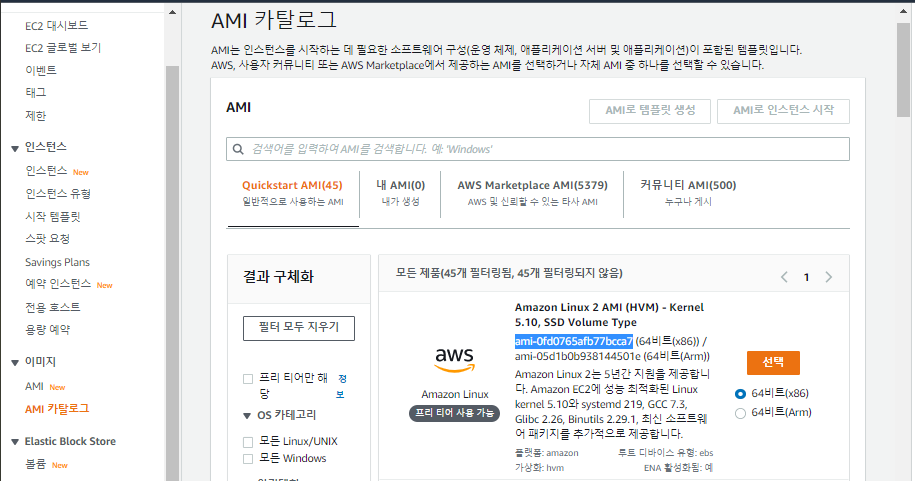Open 스팟 요청 in sidebar
The image size is (915, 481).
(47, 239)
